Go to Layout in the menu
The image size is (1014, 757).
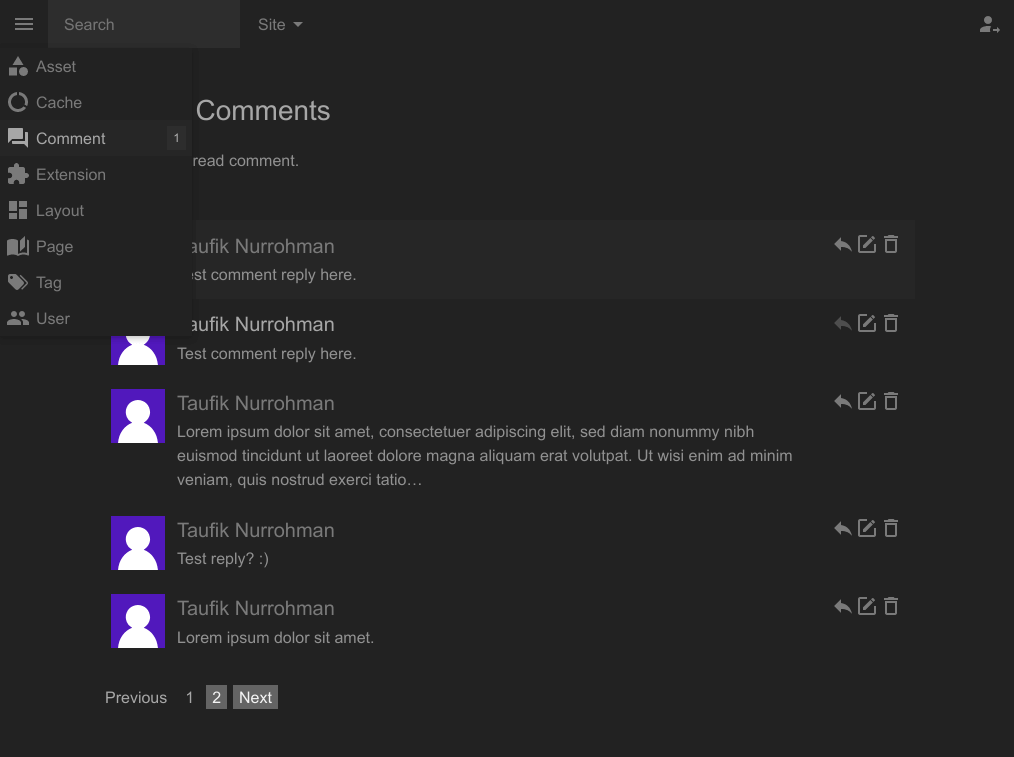[x=60, y=211]
